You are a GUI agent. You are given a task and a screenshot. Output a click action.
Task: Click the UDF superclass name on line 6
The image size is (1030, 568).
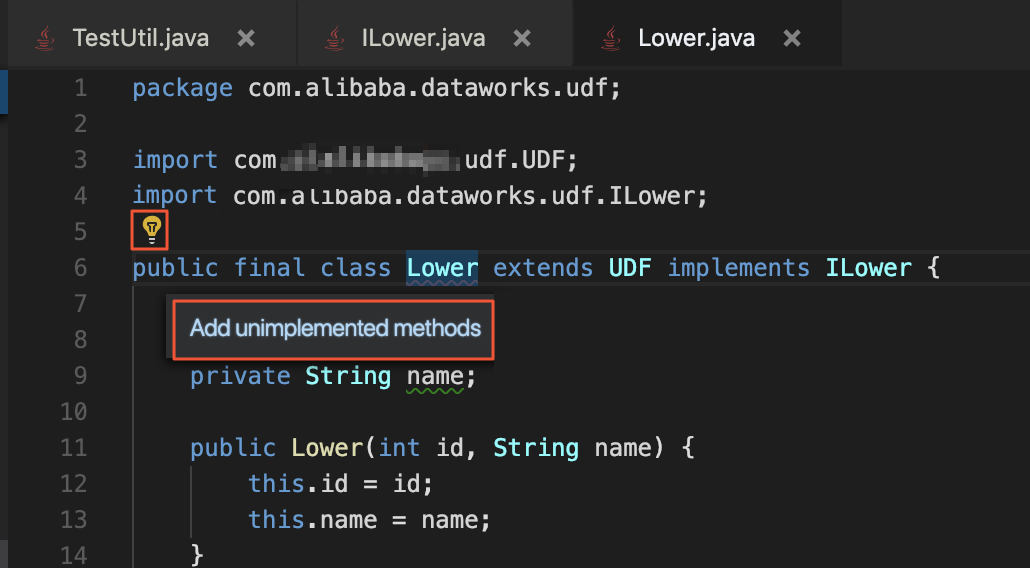pyautogui.click(x=630, y=268)
